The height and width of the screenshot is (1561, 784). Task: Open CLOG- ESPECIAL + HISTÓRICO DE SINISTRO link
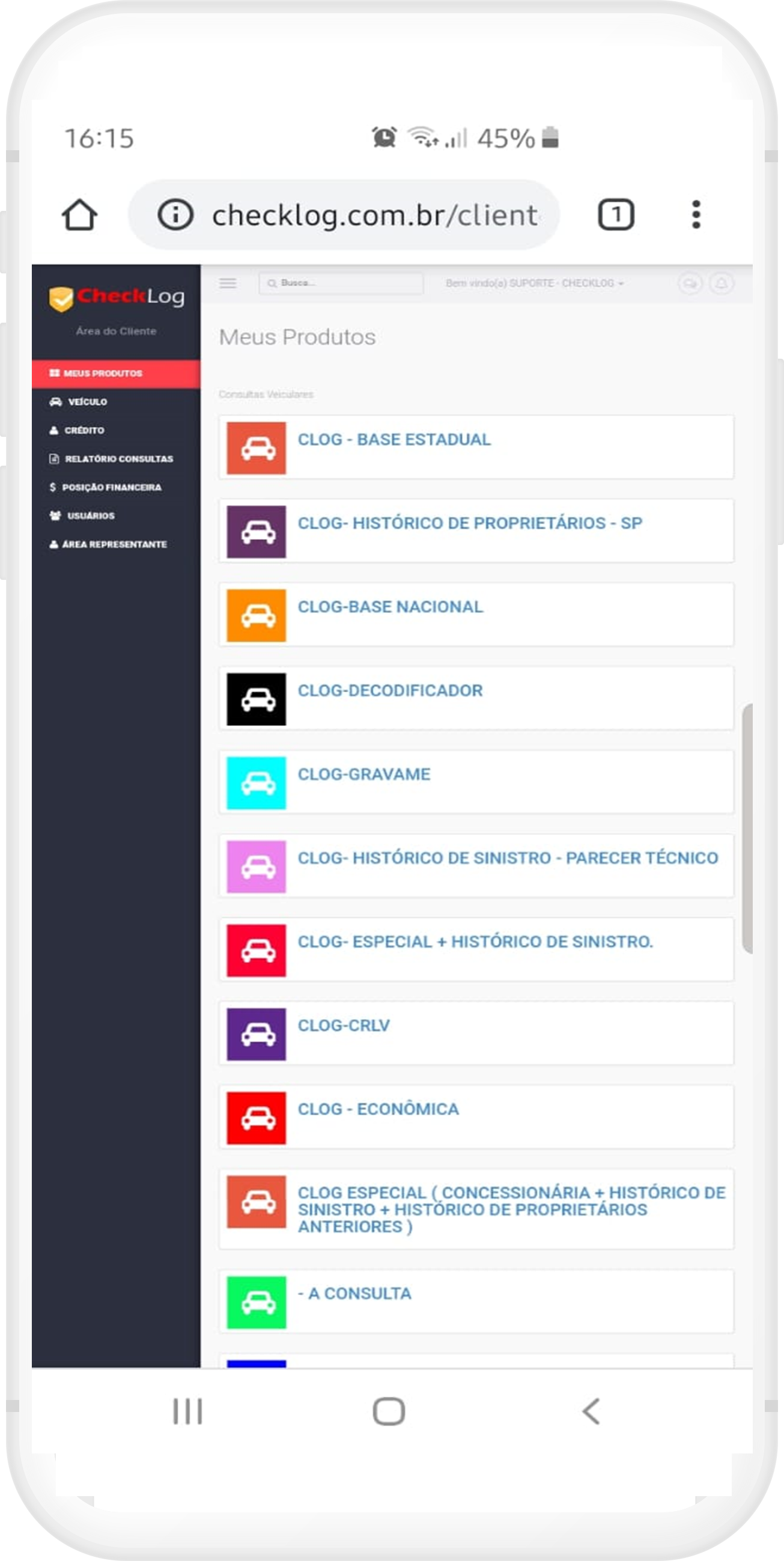tap(476, 941)
